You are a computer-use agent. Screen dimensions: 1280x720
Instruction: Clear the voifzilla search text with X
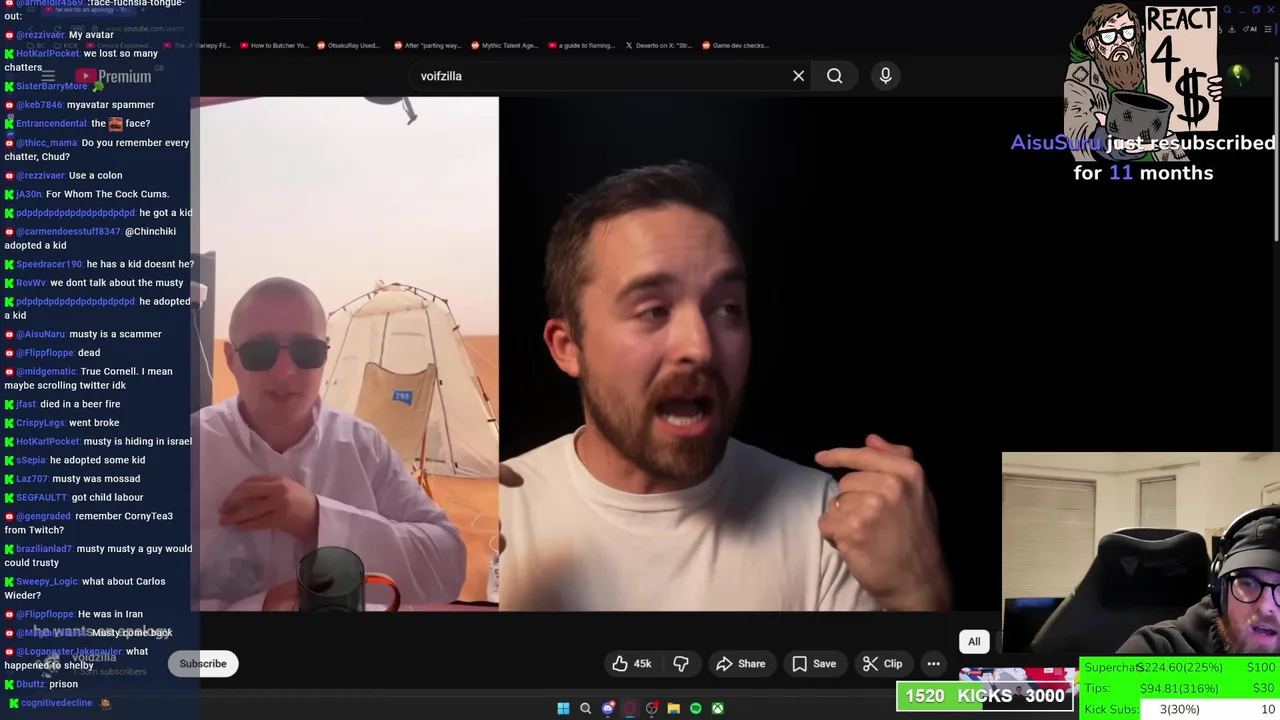pyautogui.click(x=798, y=76)
